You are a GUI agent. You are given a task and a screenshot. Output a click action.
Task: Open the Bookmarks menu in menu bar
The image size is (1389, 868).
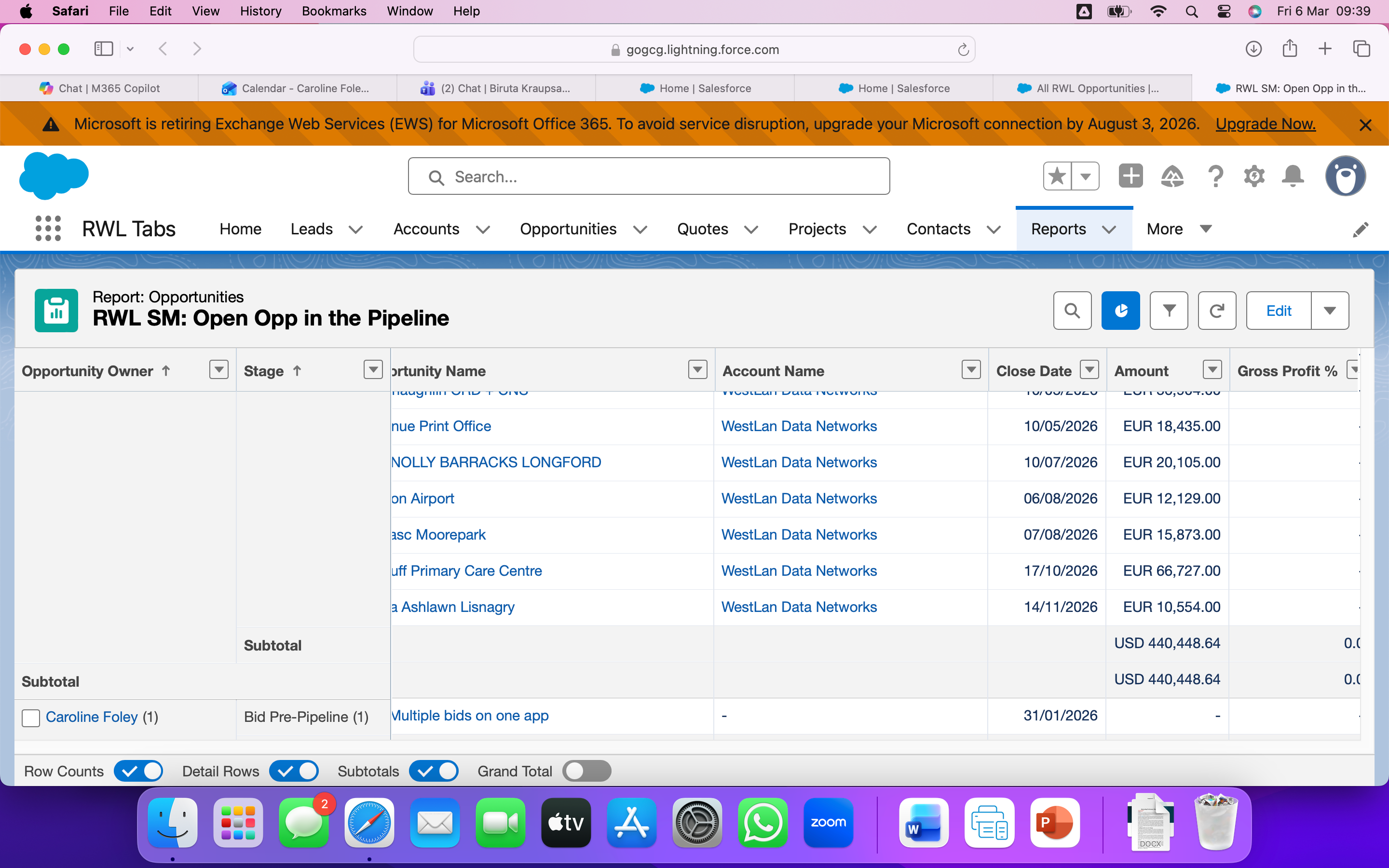tap(333, 11)
